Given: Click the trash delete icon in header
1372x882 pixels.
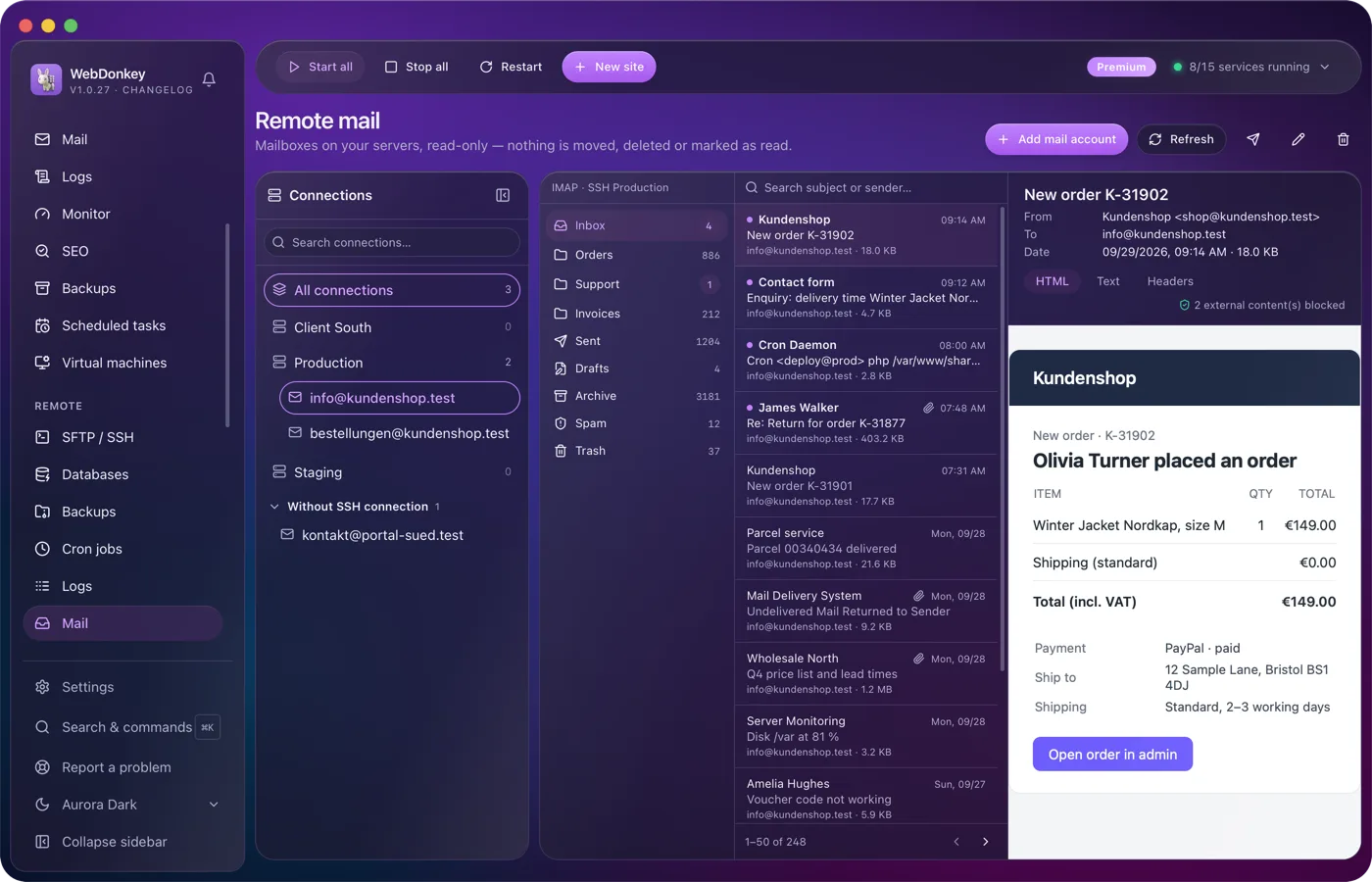Looking at the screenshot, I should [x=1343, y=139].
